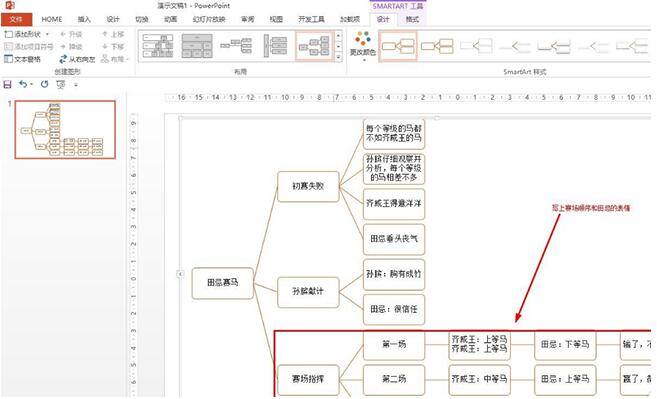Select the third SmartArt style thumbnail
Image resolution: width=657 pixels, height=399 pixels.
pos(476,46)
